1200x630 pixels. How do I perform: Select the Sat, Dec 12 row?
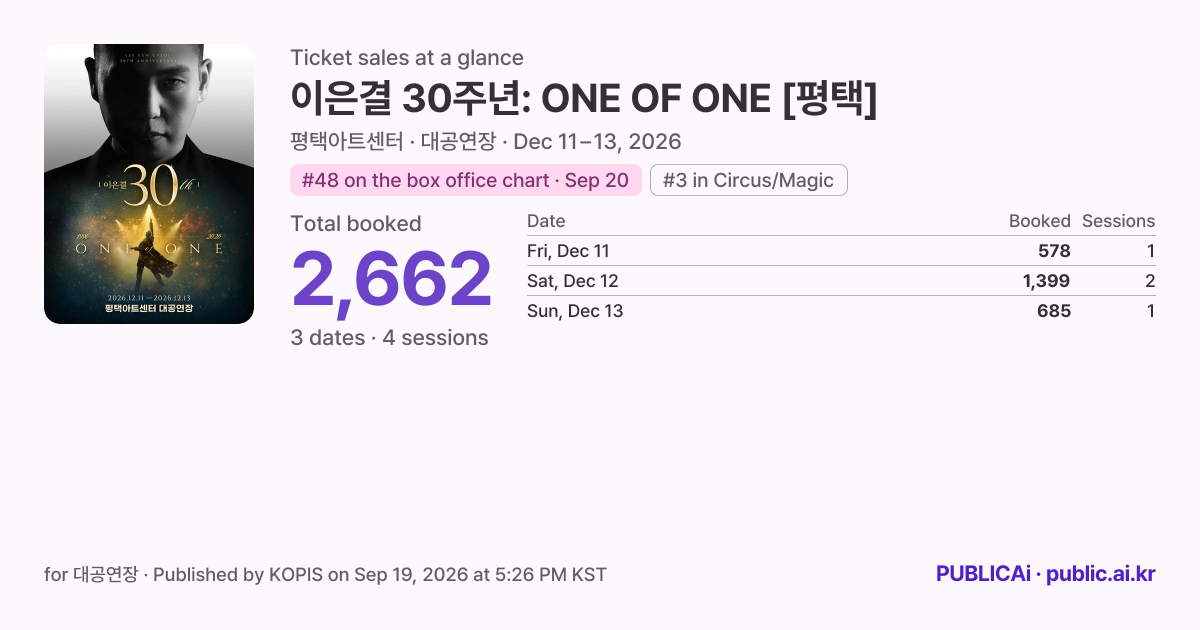point(841,281)
